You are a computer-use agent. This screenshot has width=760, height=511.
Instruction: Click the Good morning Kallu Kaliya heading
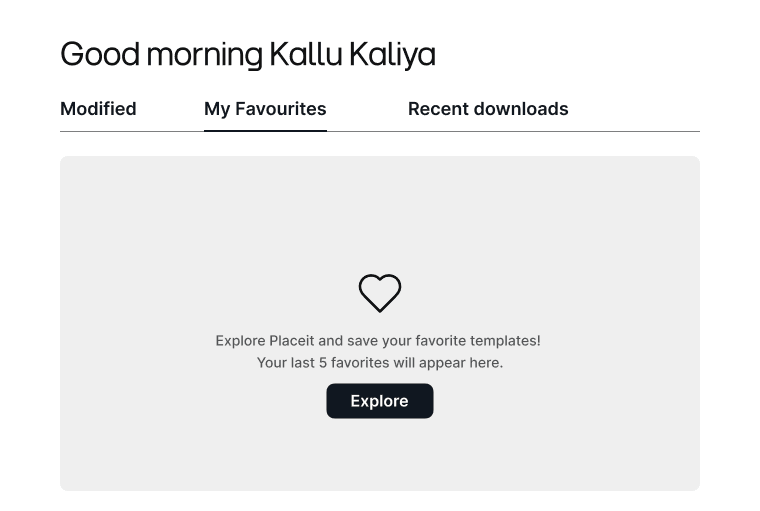[248, 54]
